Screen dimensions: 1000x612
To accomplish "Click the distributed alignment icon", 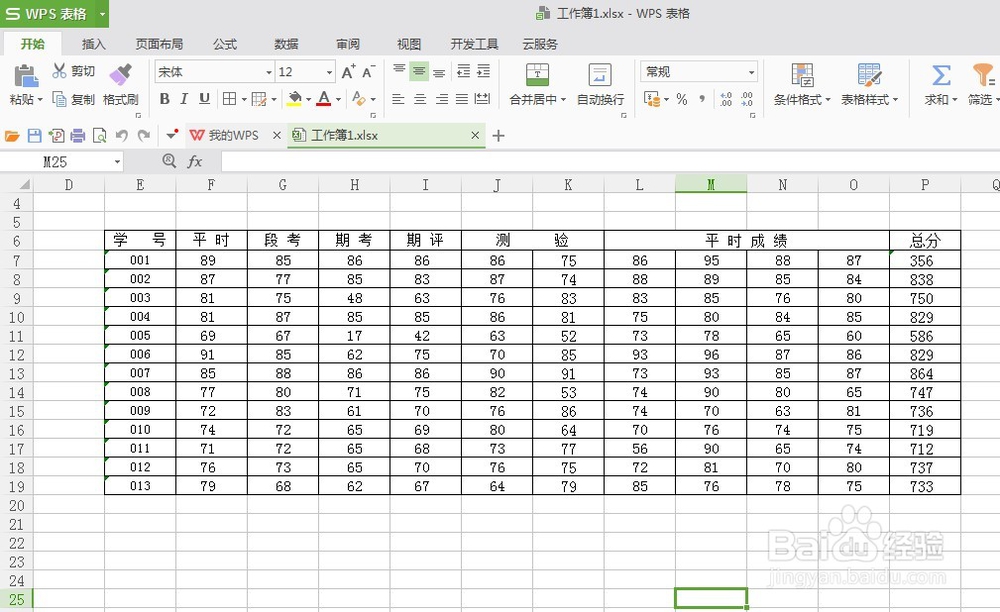I will [x=483, y=99].
